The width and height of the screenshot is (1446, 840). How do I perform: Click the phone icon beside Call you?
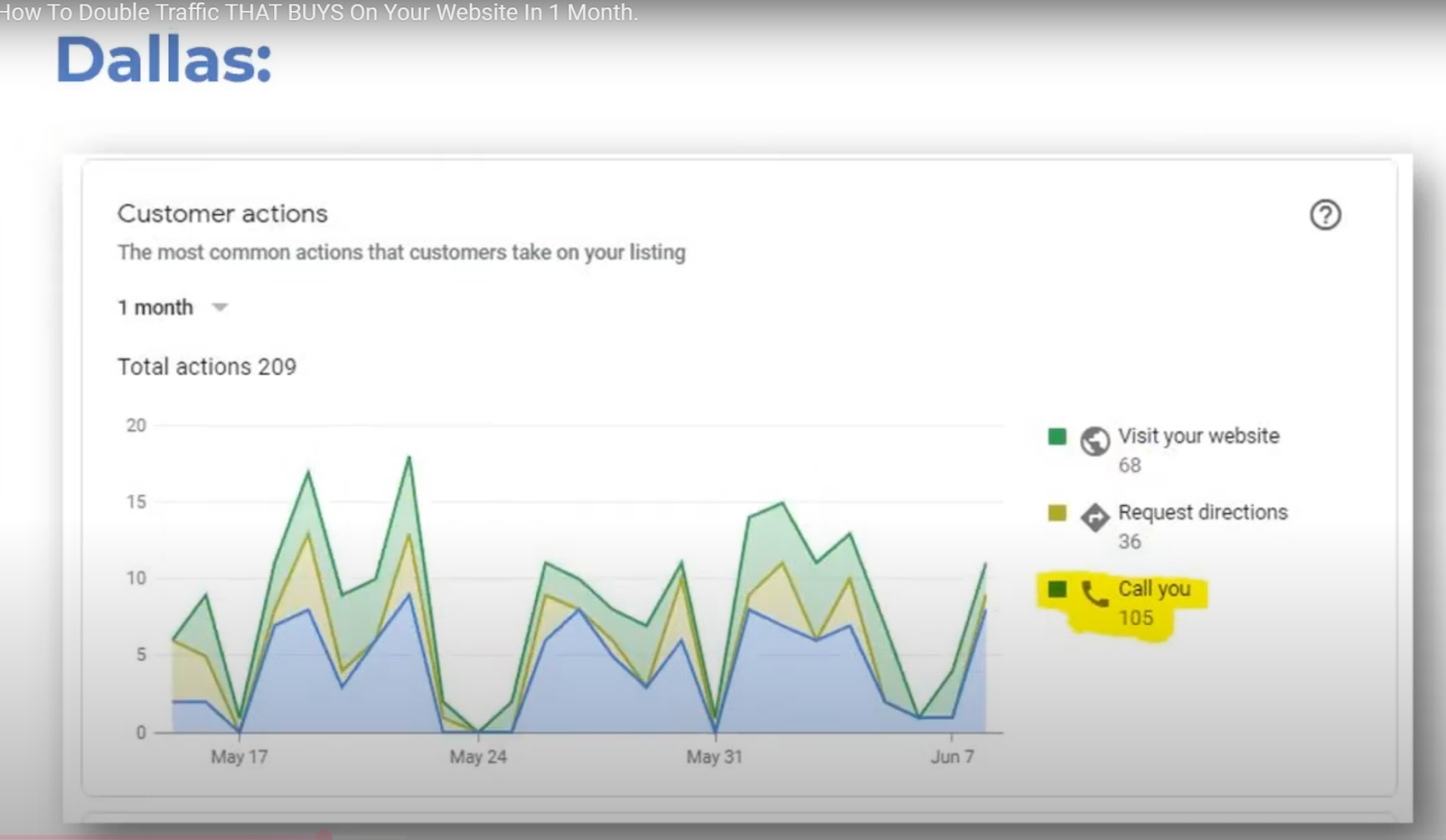[1094, 593]
